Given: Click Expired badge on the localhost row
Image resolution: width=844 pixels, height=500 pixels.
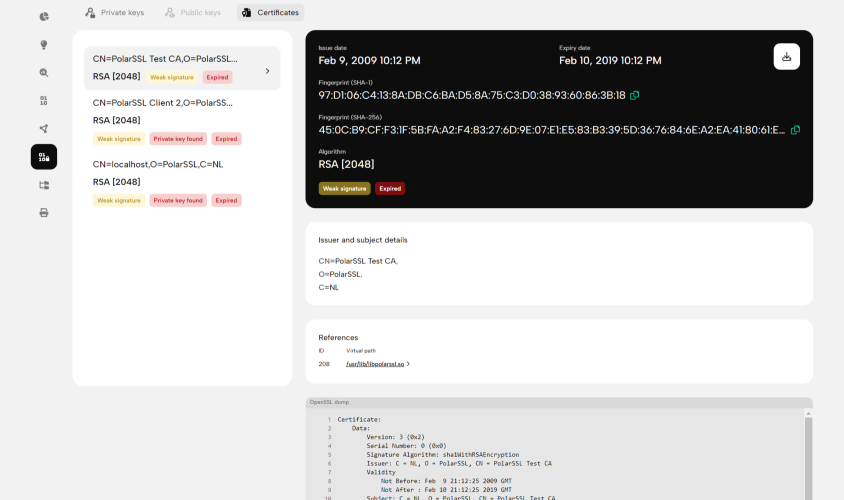Looking at the screenshot, I should click(x=227, y=200).
